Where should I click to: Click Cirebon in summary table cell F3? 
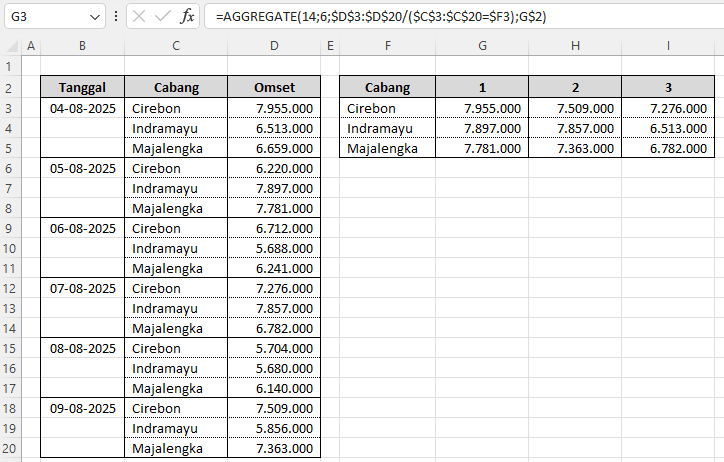click(387, 108)
